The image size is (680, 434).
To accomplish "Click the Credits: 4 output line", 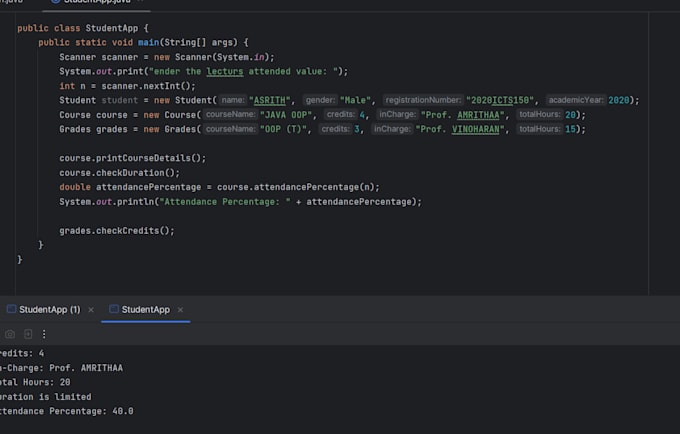I will [22, 353].
